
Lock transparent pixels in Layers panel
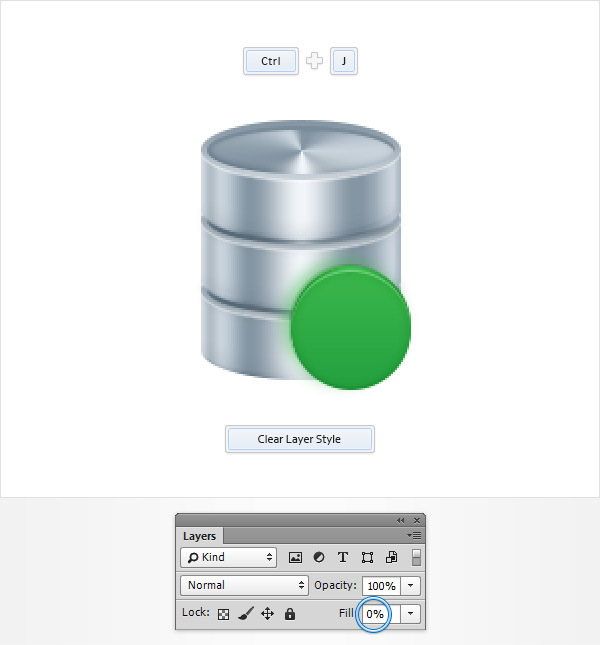(x=223, y=614)
